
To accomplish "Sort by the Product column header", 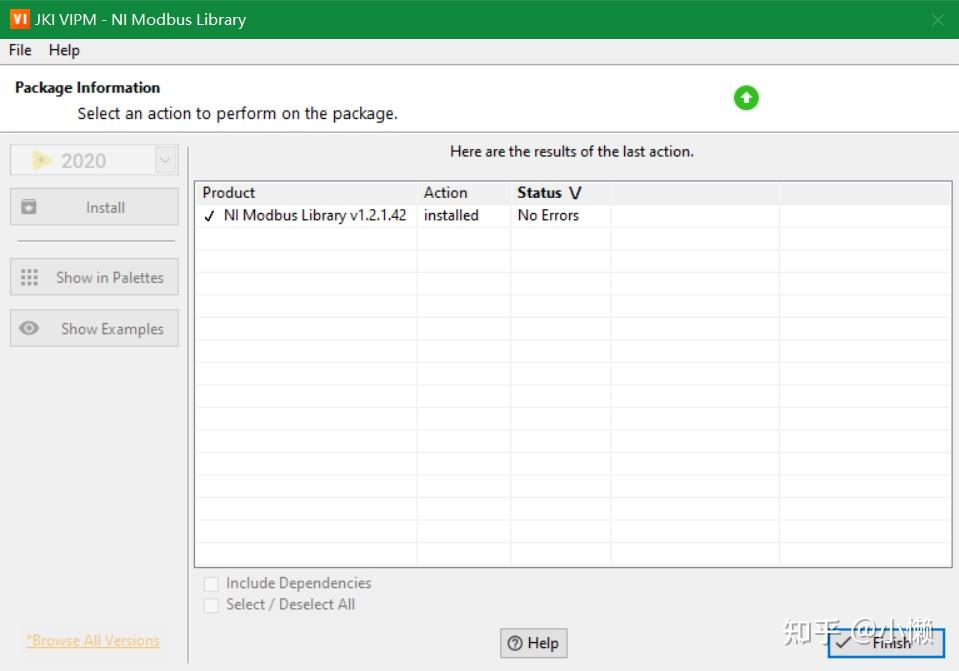I will [306, 193].
